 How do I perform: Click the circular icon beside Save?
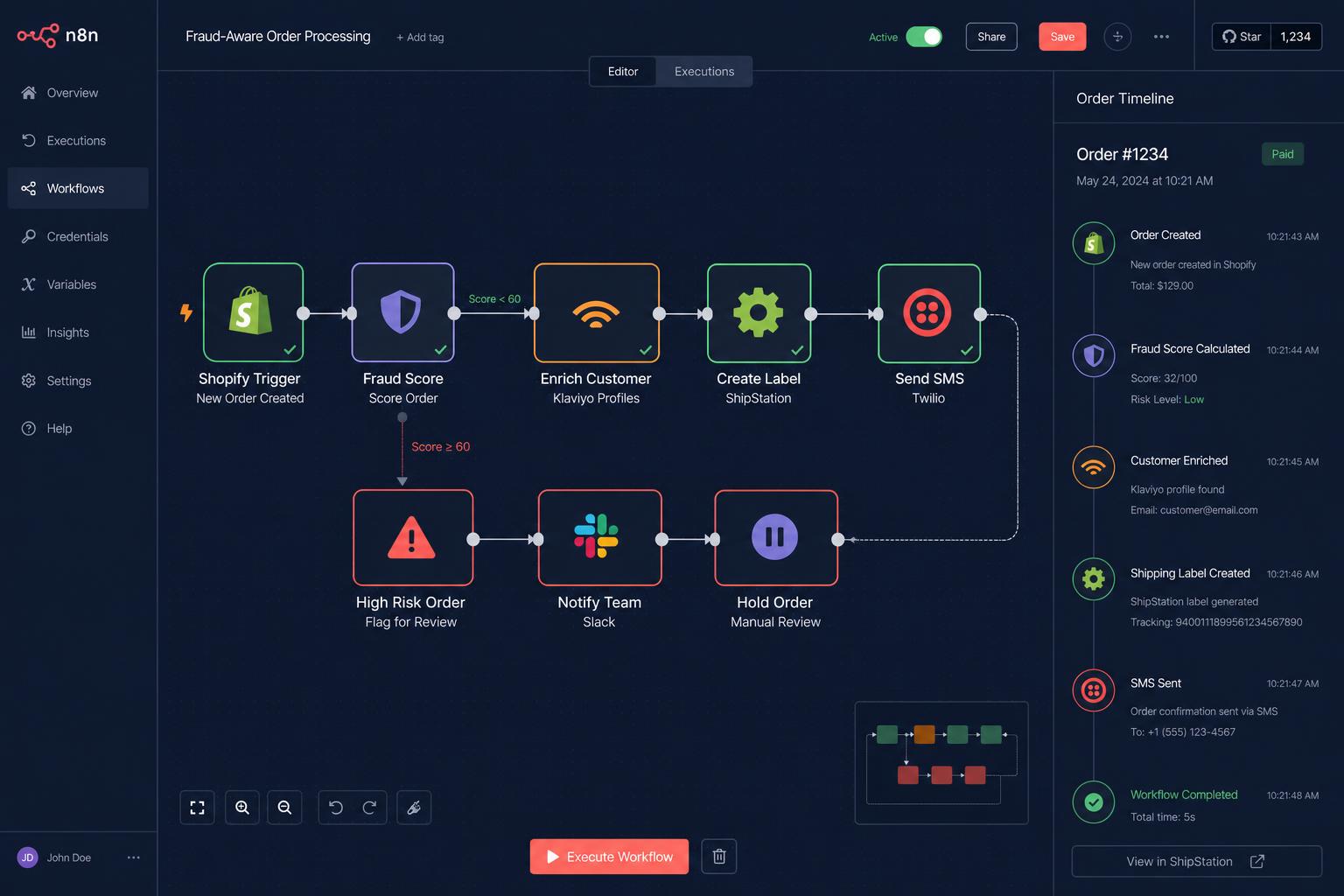[1117, 37]
